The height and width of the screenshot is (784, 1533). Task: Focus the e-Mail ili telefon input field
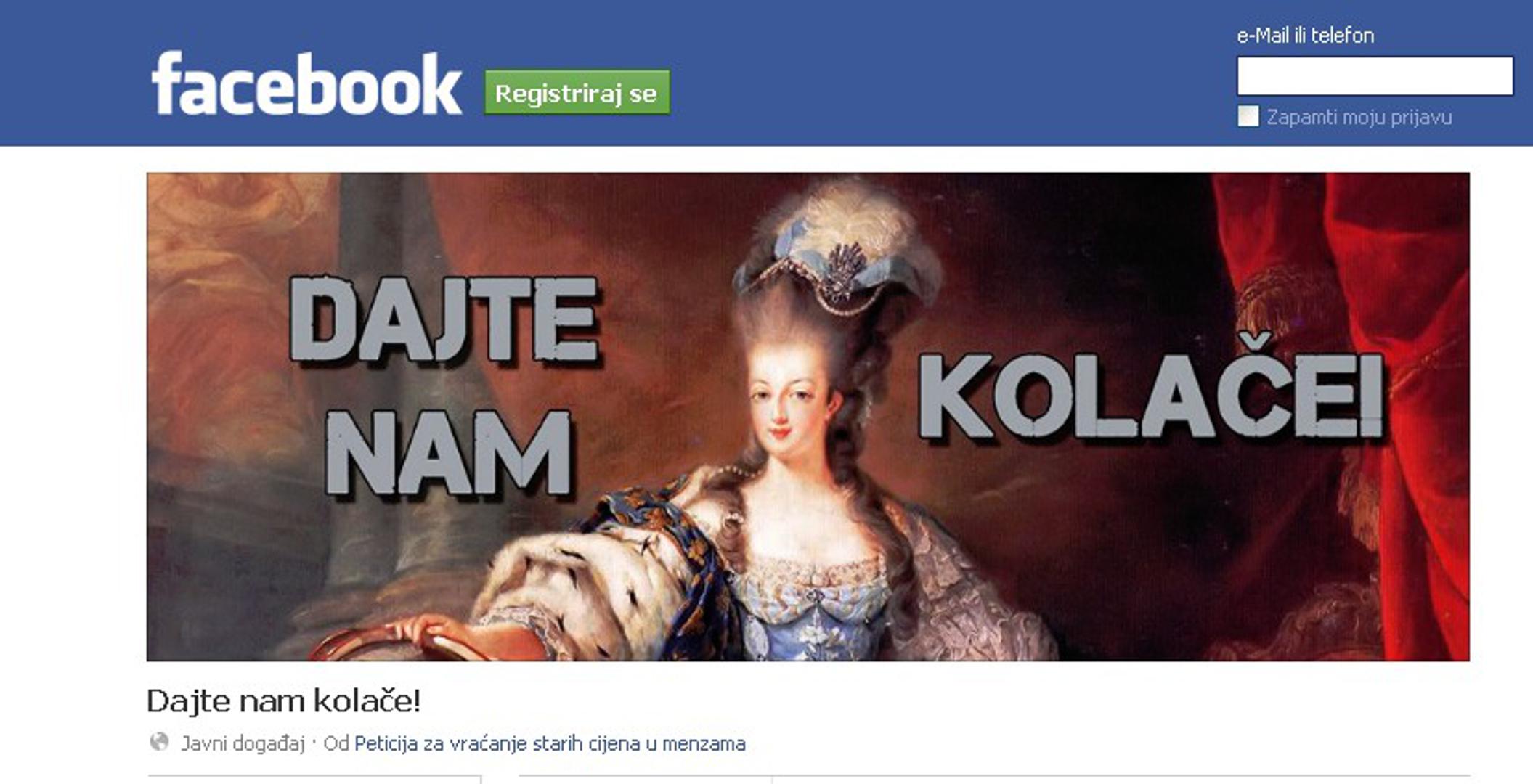(x=1375, y=76)
